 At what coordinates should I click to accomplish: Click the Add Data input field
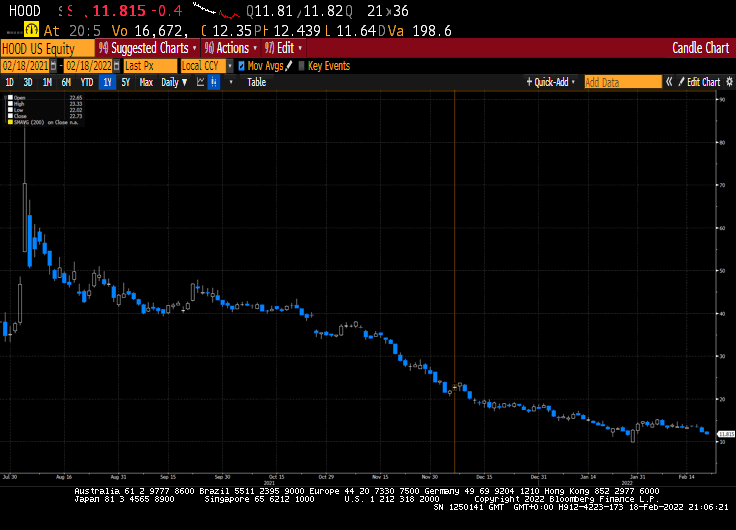[x=623, y=82]
